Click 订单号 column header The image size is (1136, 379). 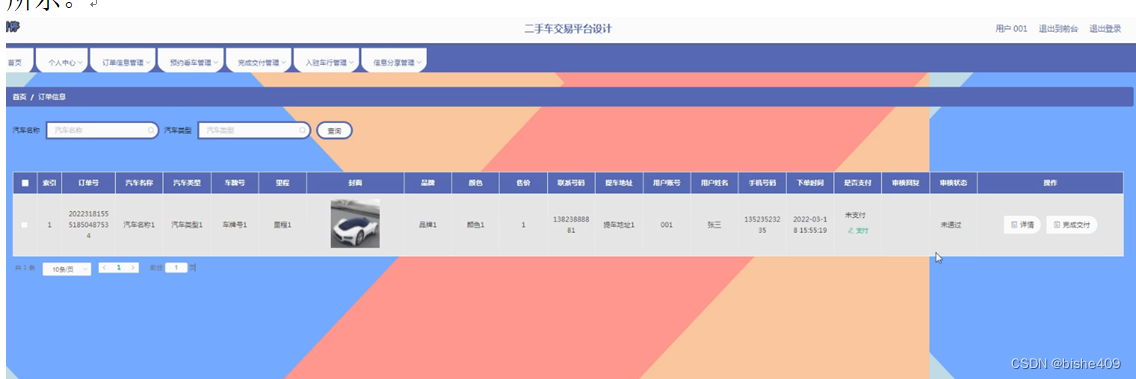coord(88,183)
